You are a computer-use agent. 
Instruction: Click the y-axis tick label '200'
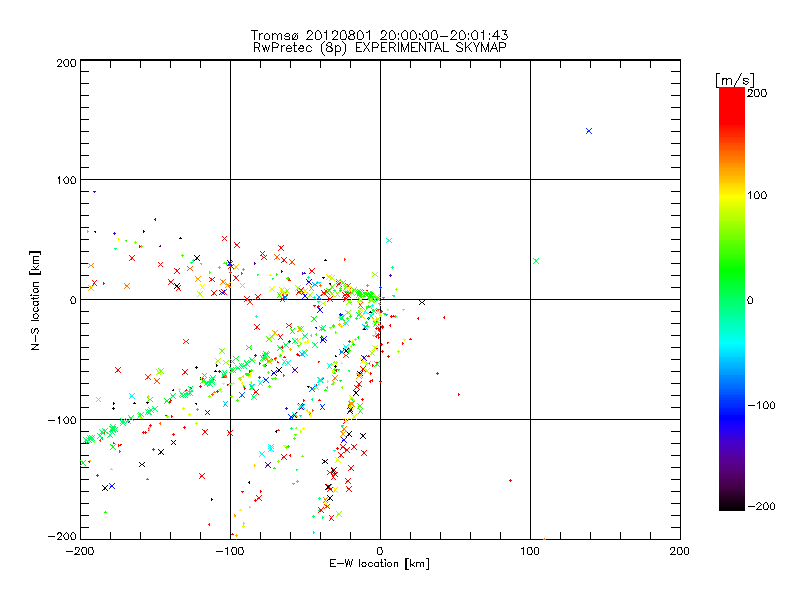click(66, 63)
